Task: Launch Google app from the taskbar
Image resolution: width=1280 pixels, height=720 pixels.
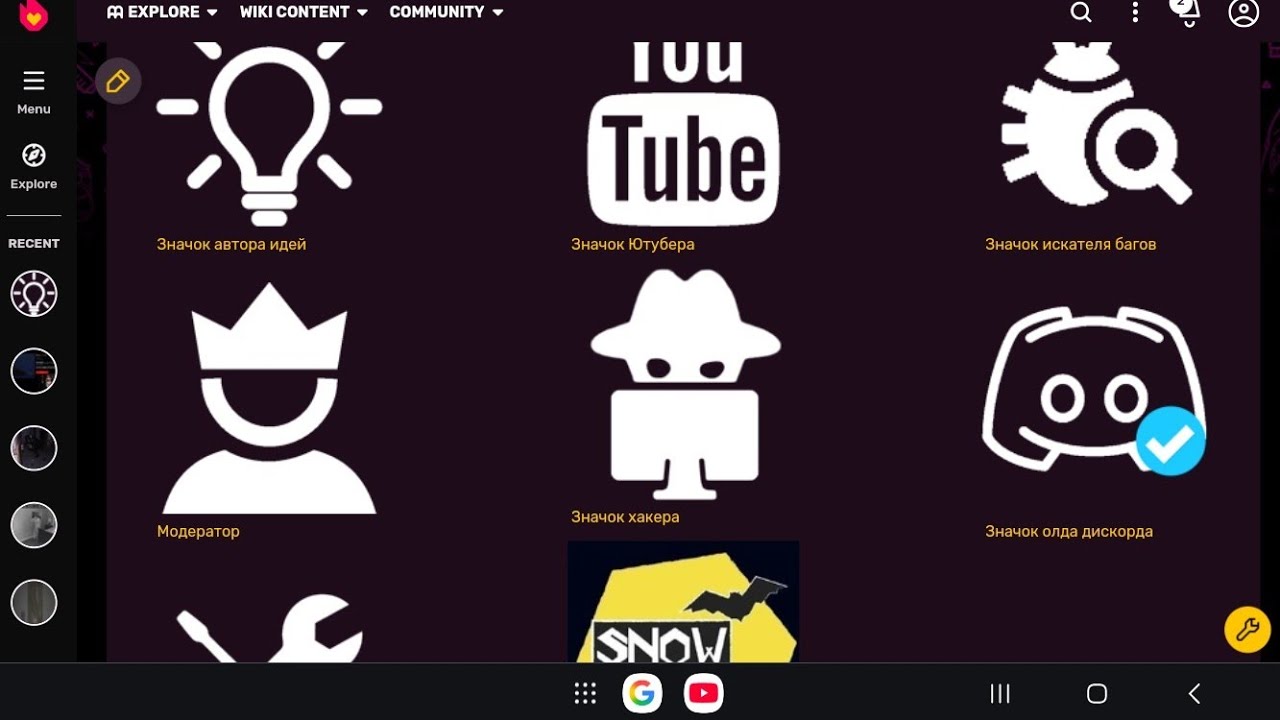Action: coord(642,693)
